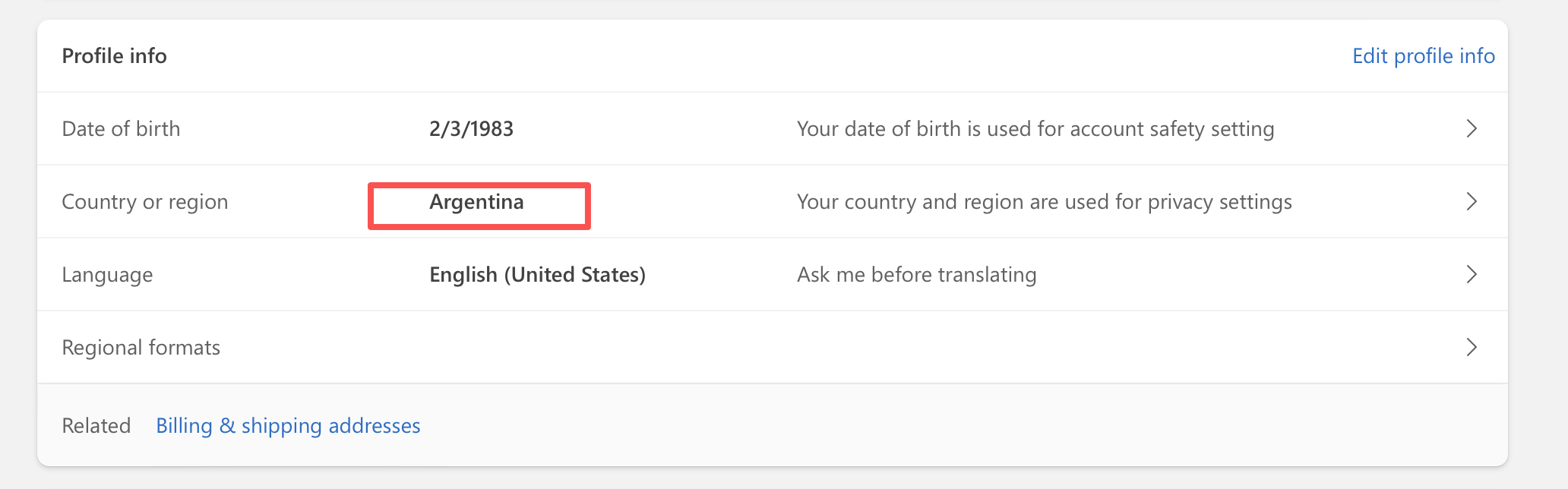Click the birth date value 2/3/1983
The width and height of the screenshot is (1568, 489).
471,129
